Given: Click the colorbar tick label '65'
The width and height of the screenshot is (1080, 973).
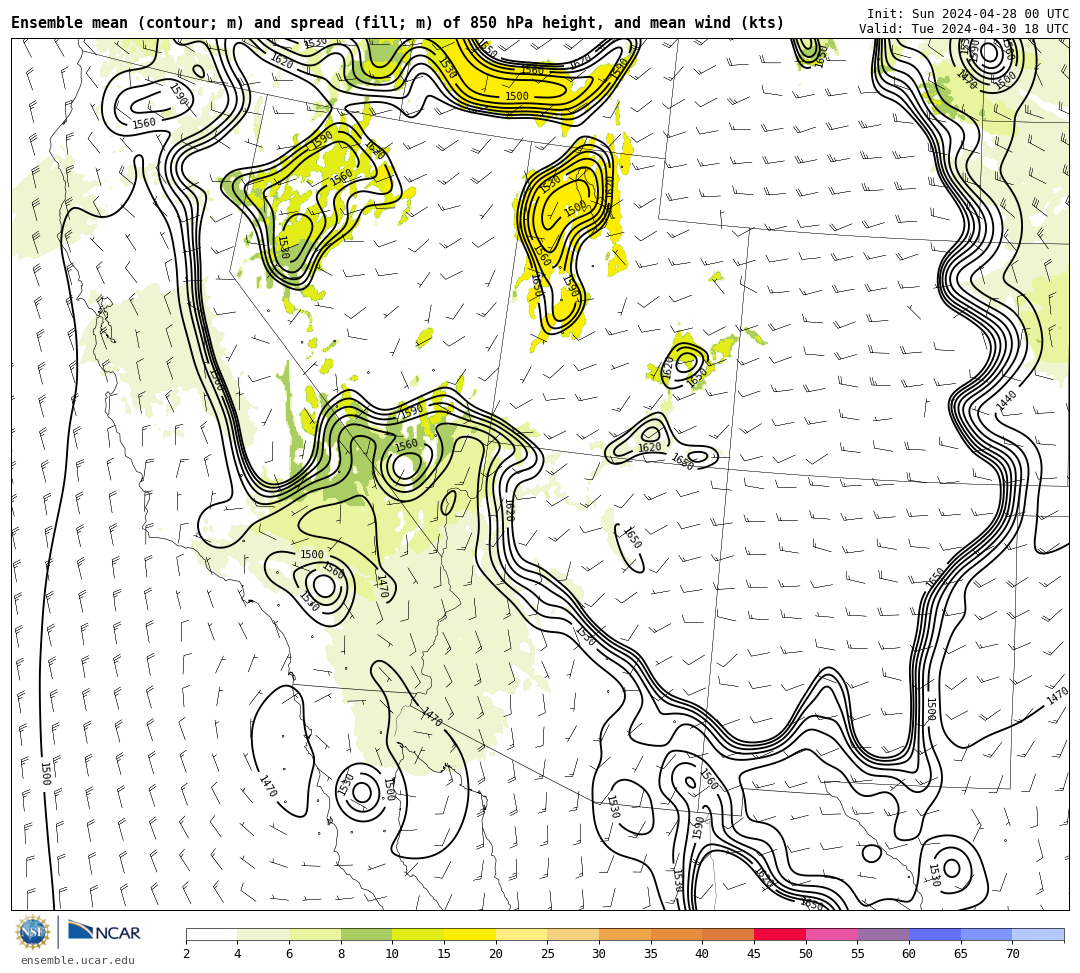Looking at the screenshot, I should 961,954.
